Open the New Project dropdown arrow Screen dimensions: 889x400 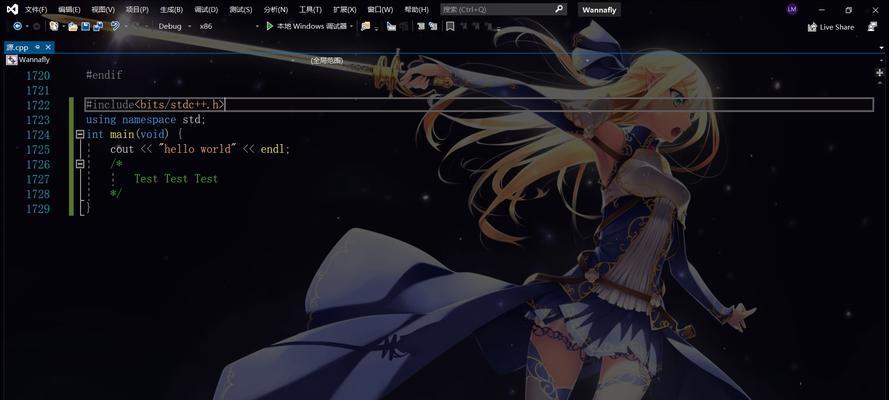(63, 27)
